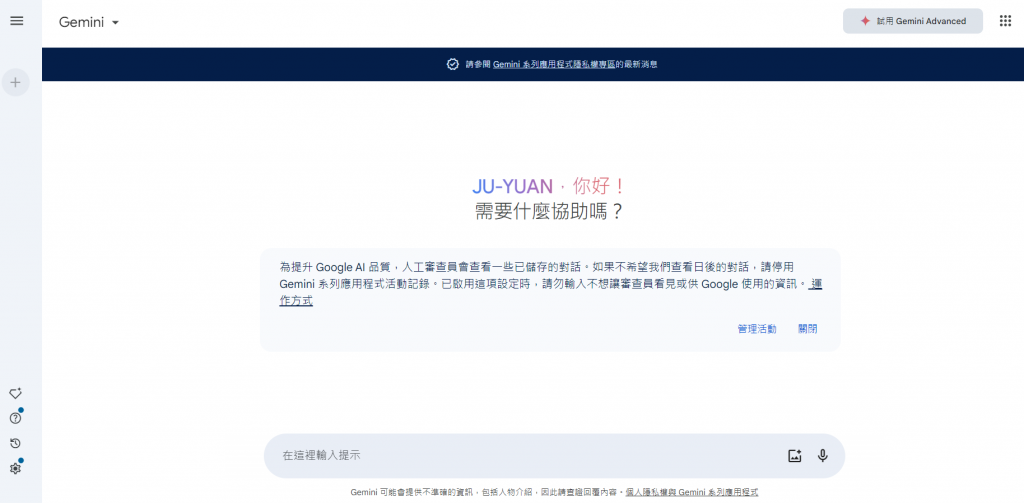Open Gemini 系列應用程式隱私權專區 link

554,65
